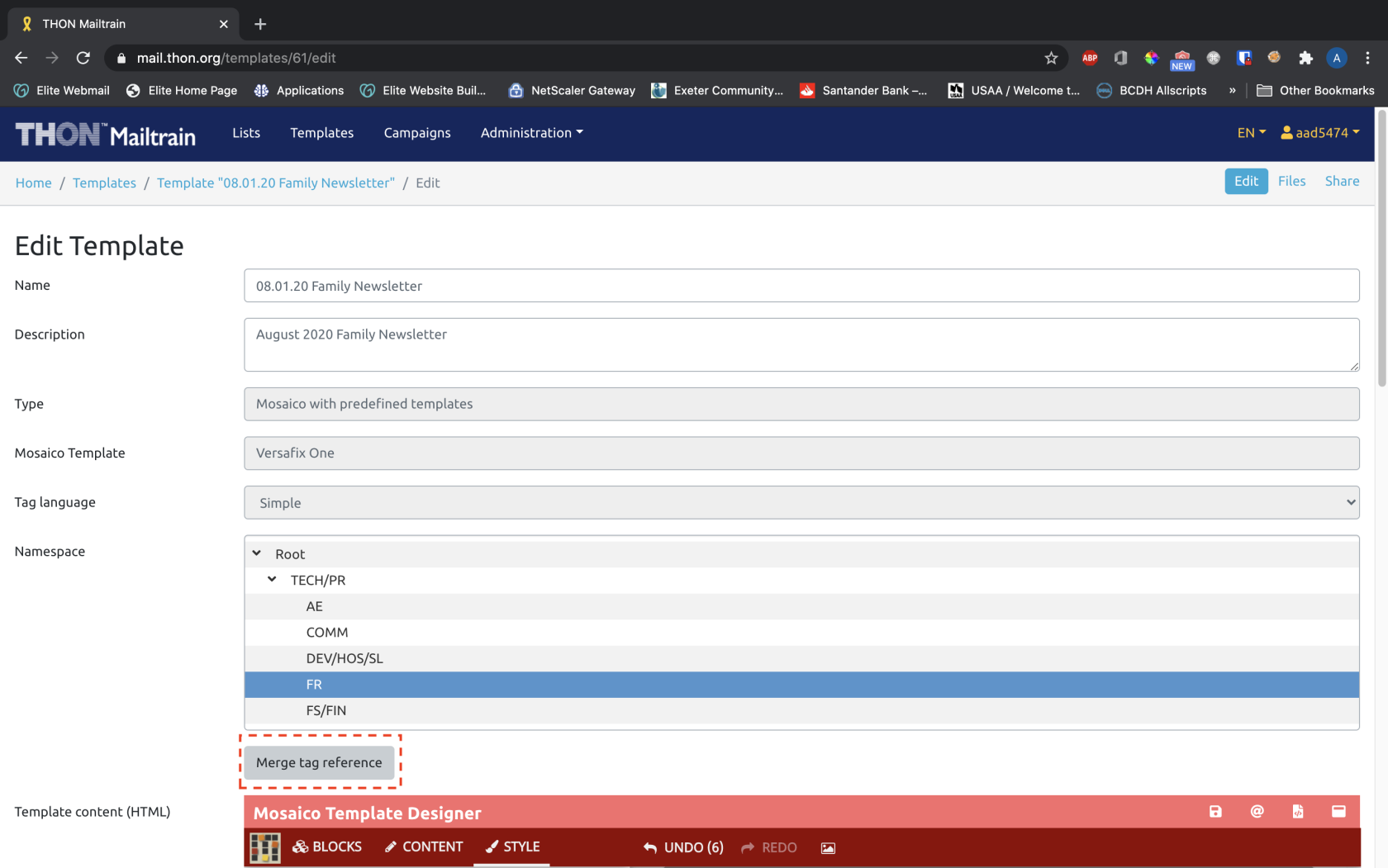Click the Merge tag reference button

click(319, 762)
